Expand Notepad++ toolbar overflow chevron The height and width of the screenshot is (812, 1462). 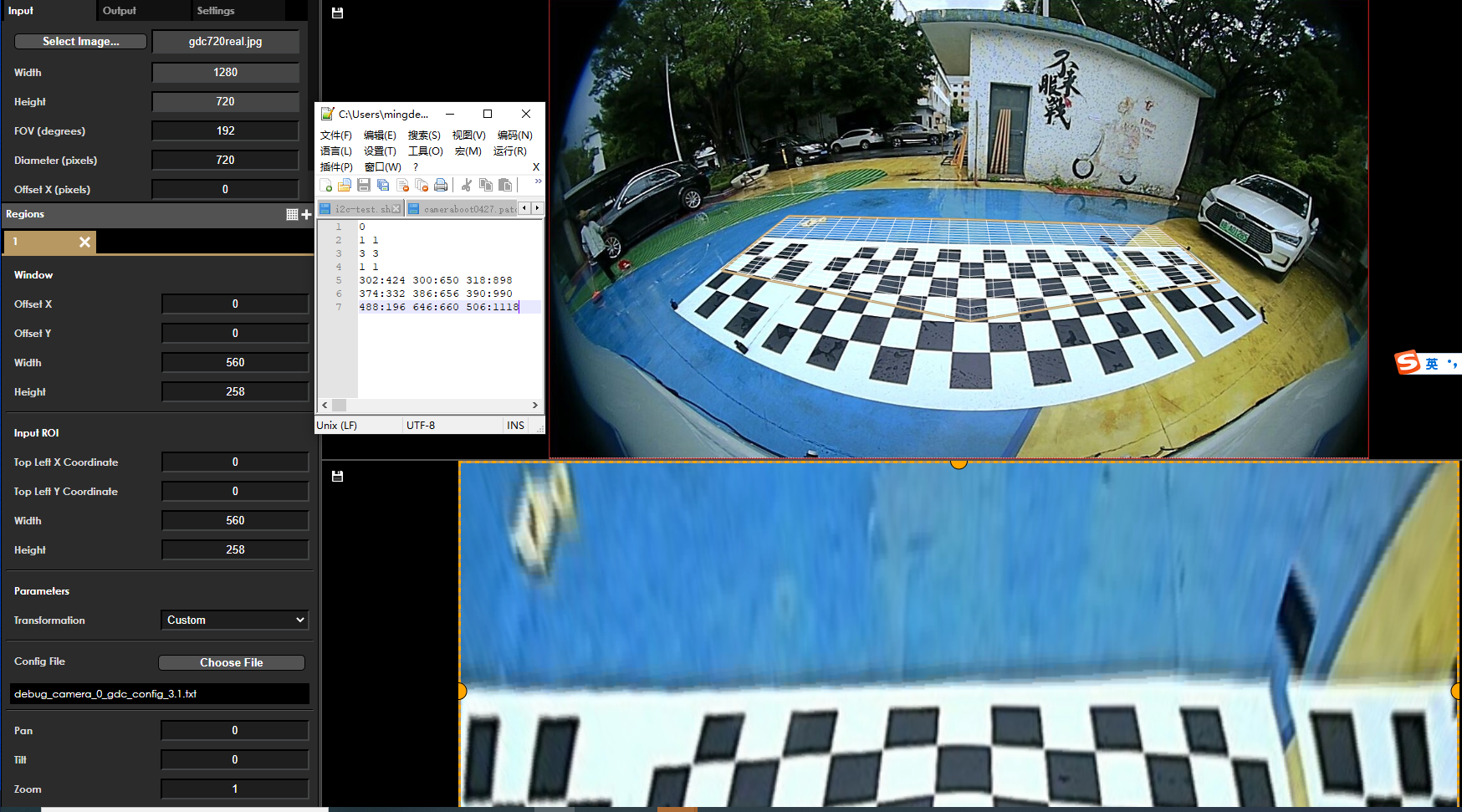click(x=538, y=181)
